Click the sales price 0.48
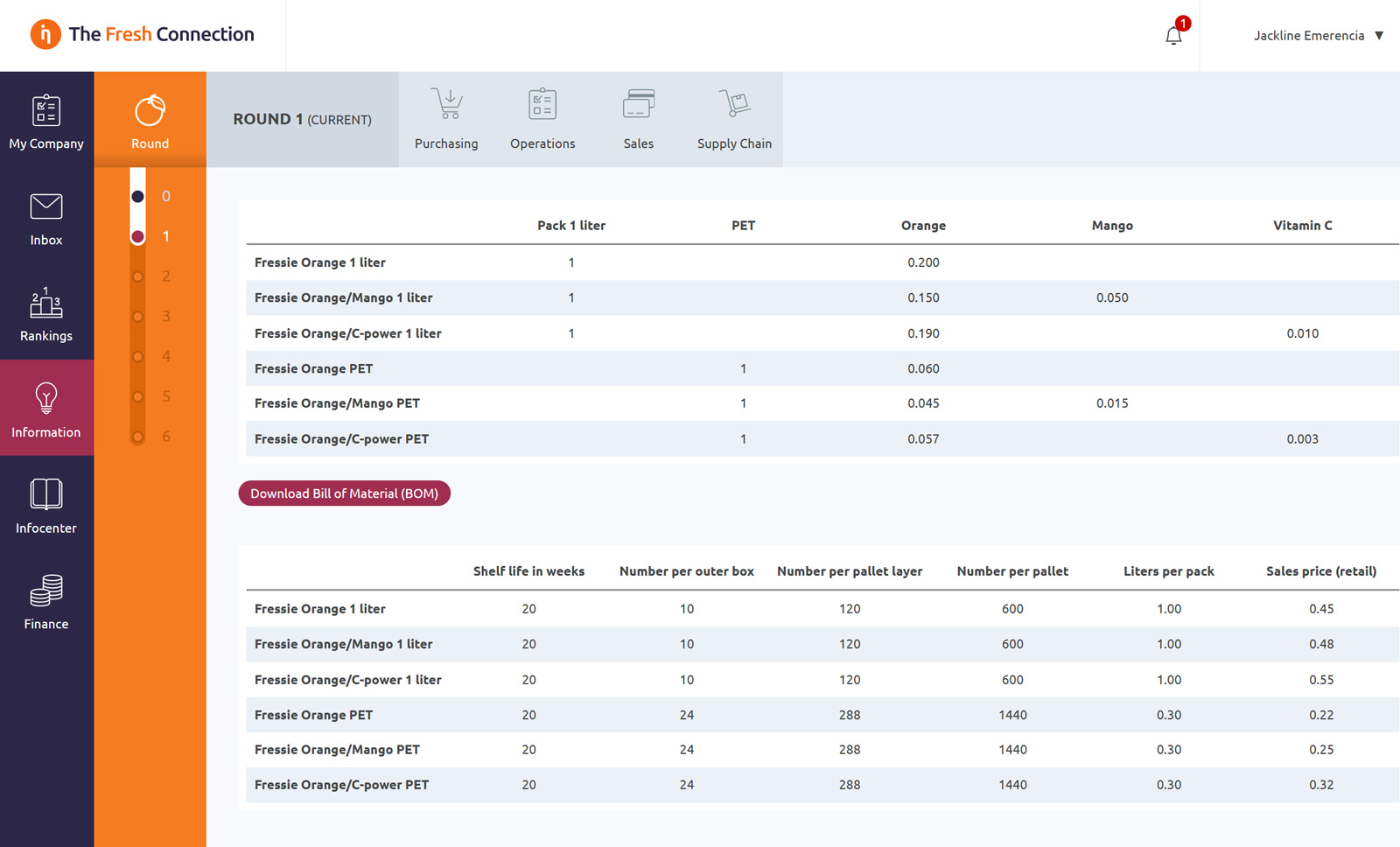1400x847 pixels. pos(1321,644)
